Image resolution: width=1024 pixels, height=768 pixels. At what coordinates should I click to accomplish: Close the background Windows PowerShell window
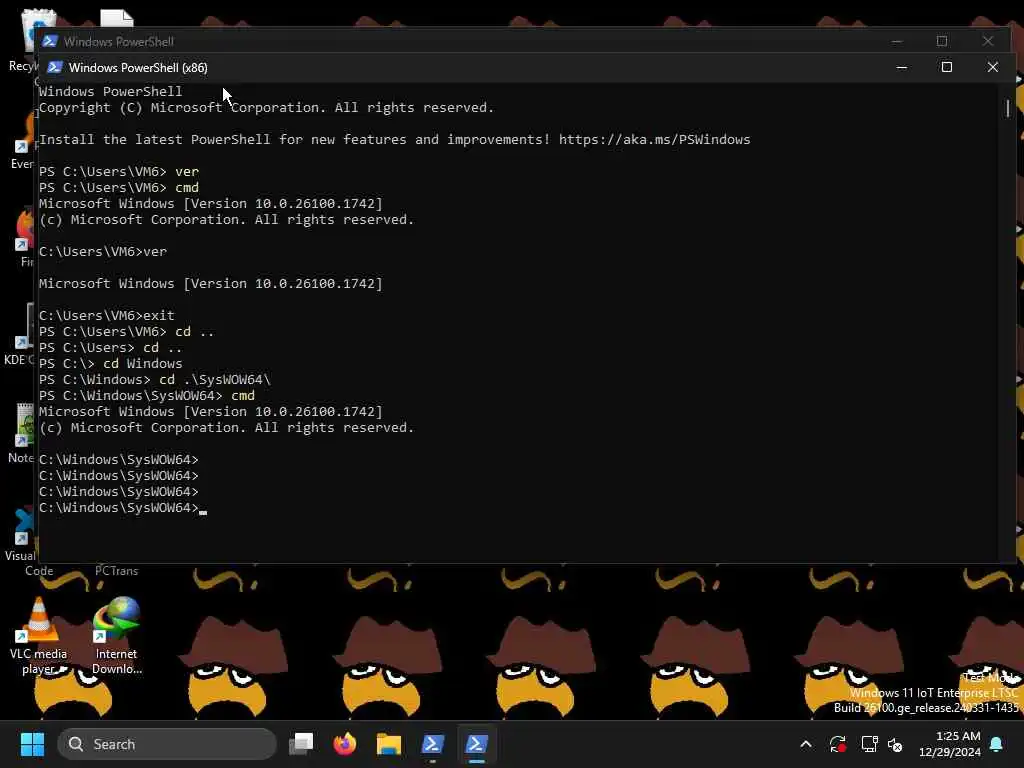[988, 41]
